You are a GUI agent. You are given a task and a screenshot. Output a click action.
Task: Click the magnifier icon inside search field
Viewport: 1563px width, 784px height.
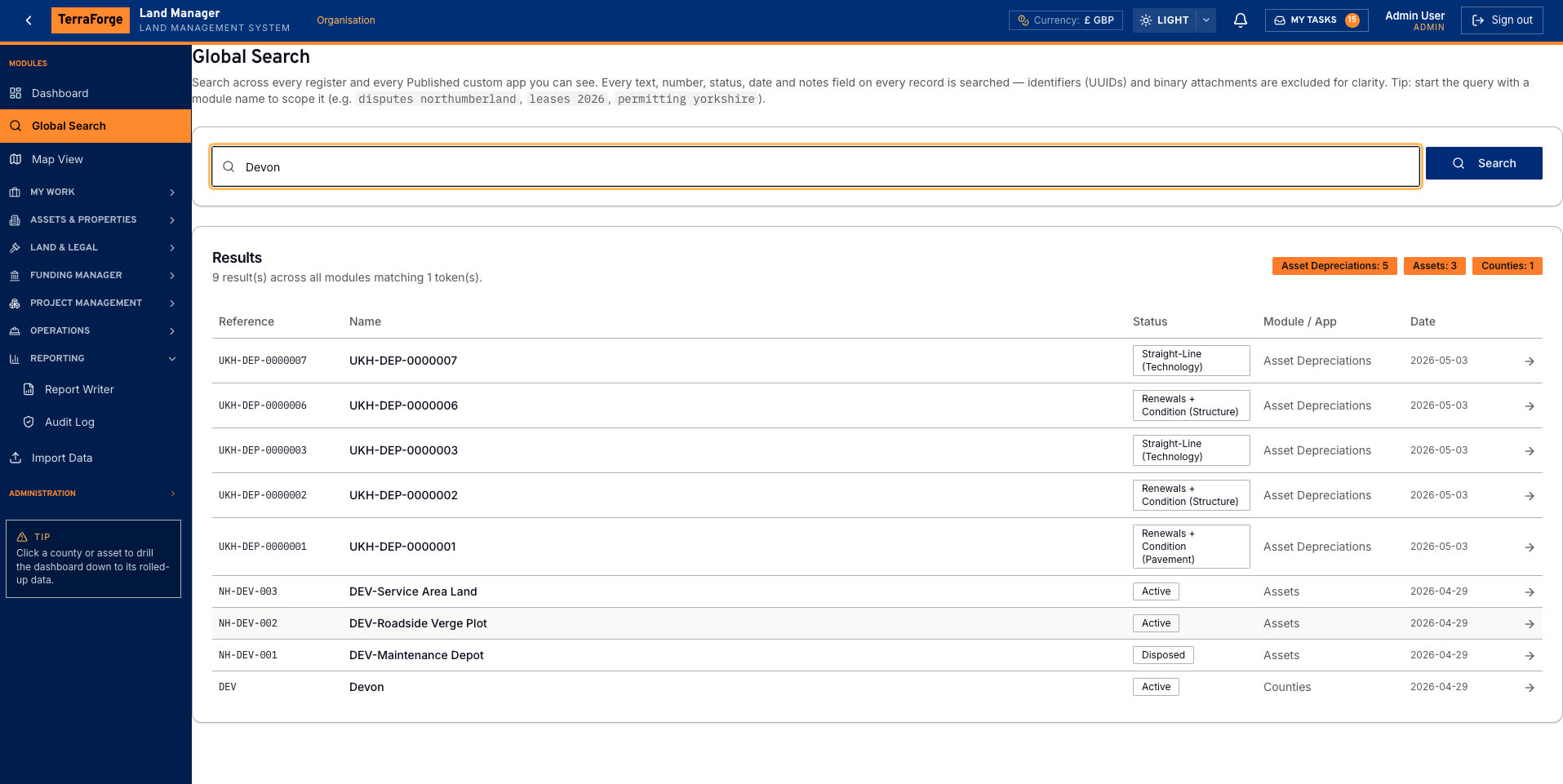point(229,166)
